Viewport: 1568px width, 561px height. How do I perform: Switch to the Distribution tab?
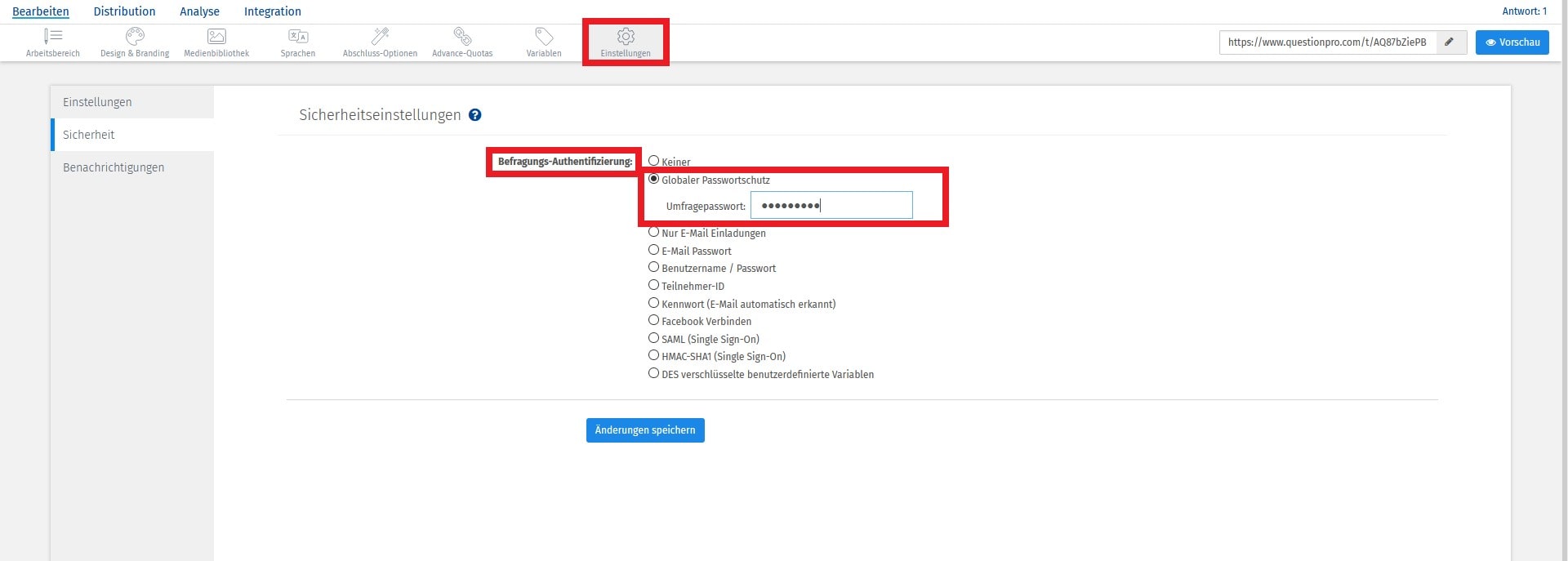point(124,11)
